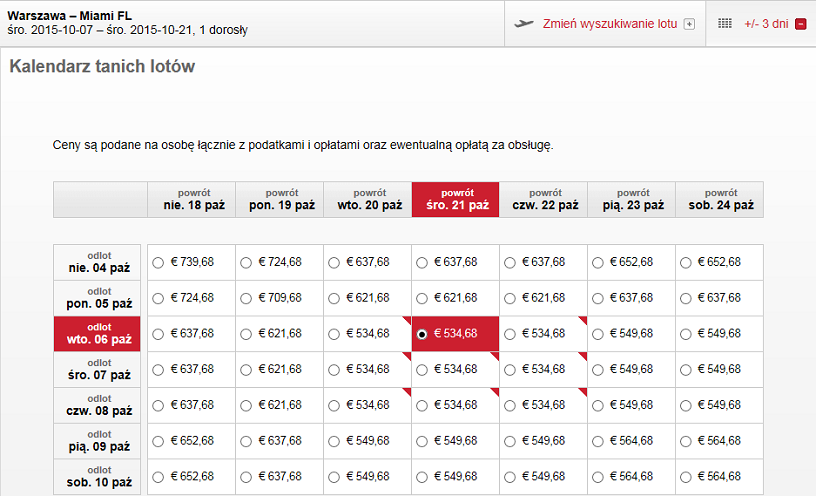
Task: Choose selected € 534,68 radio in red cell
Action: pos(422,334)
